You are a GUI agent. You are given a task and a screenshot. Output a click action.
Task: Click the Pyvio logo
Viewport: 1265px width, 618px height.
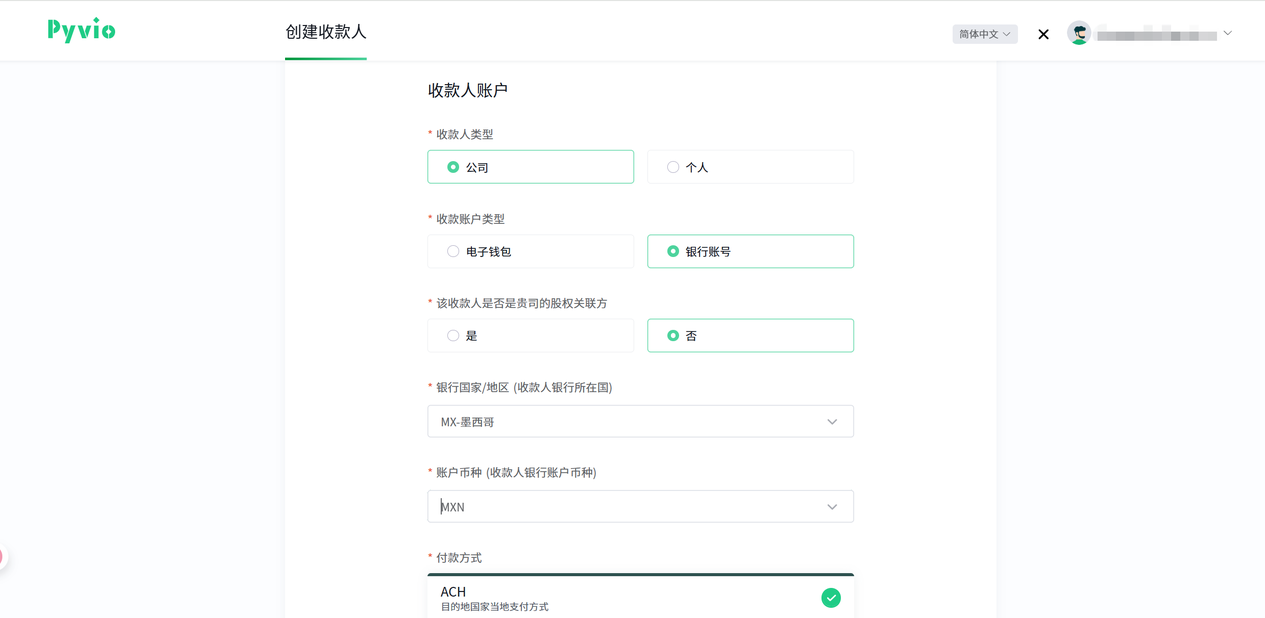point(81,31)
